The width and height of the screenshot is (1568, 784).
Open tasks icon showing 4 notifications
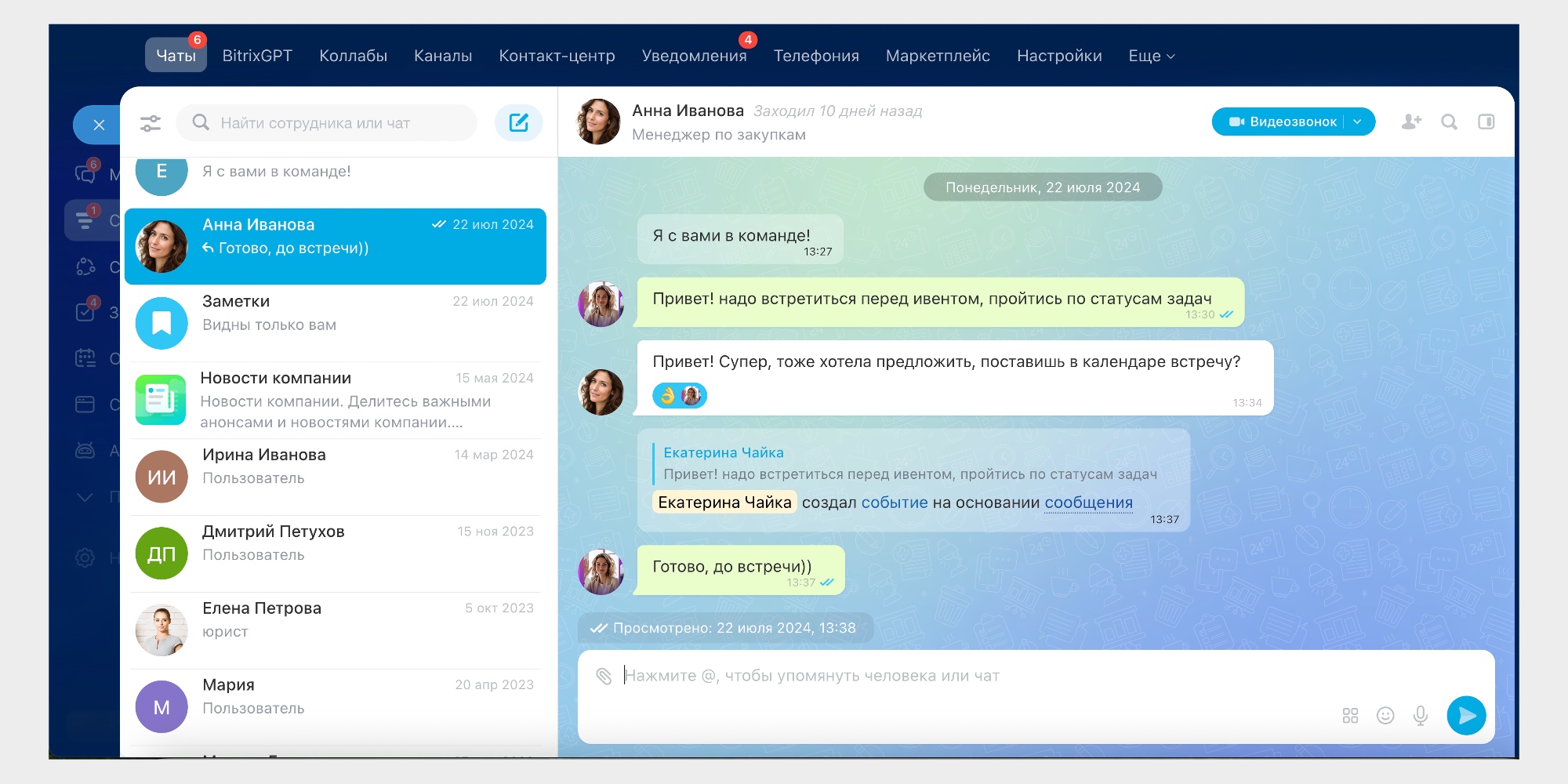click(x=85, y=309)
